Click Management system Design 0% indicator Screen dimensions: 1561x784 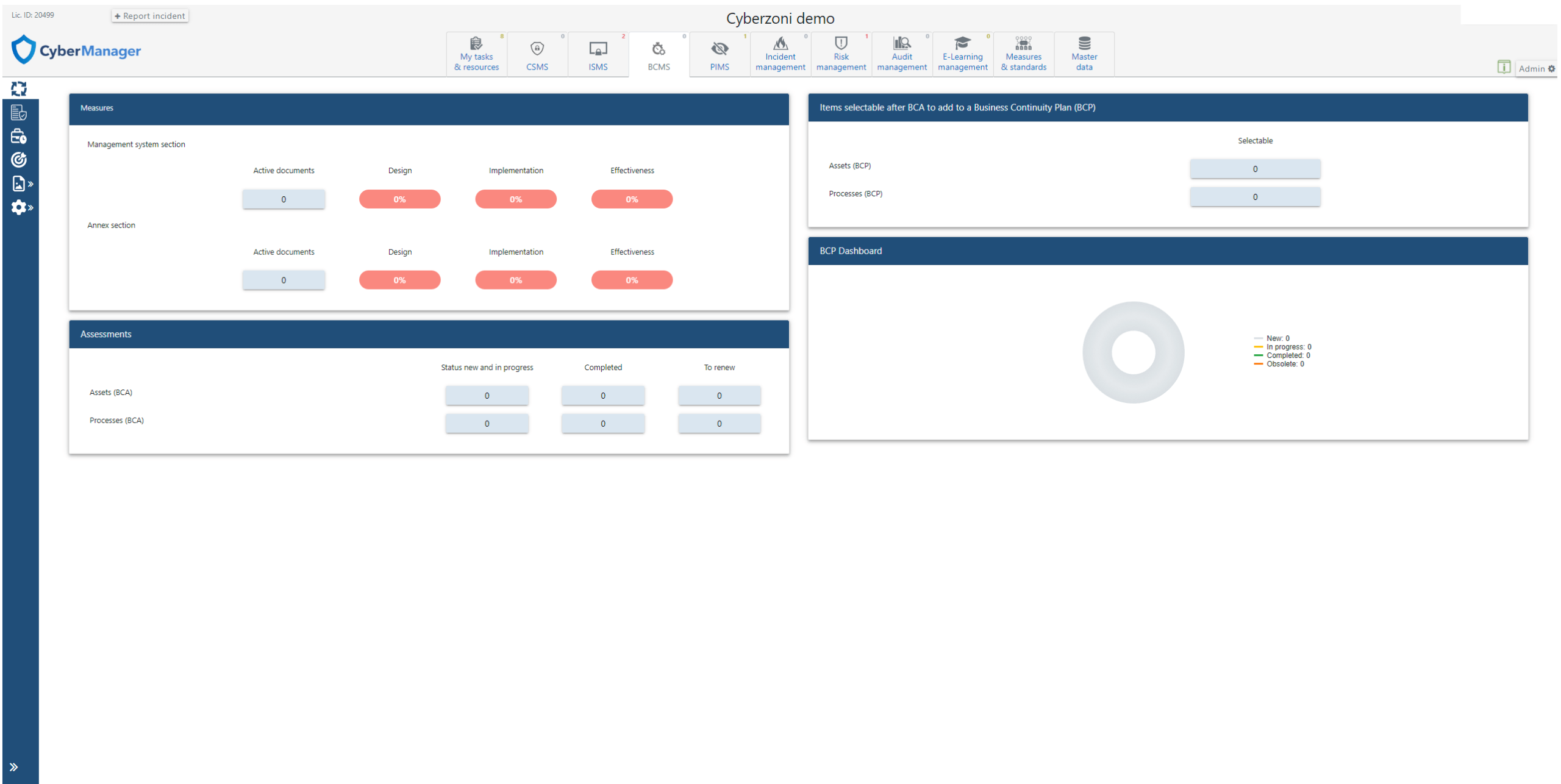[399, 199]
